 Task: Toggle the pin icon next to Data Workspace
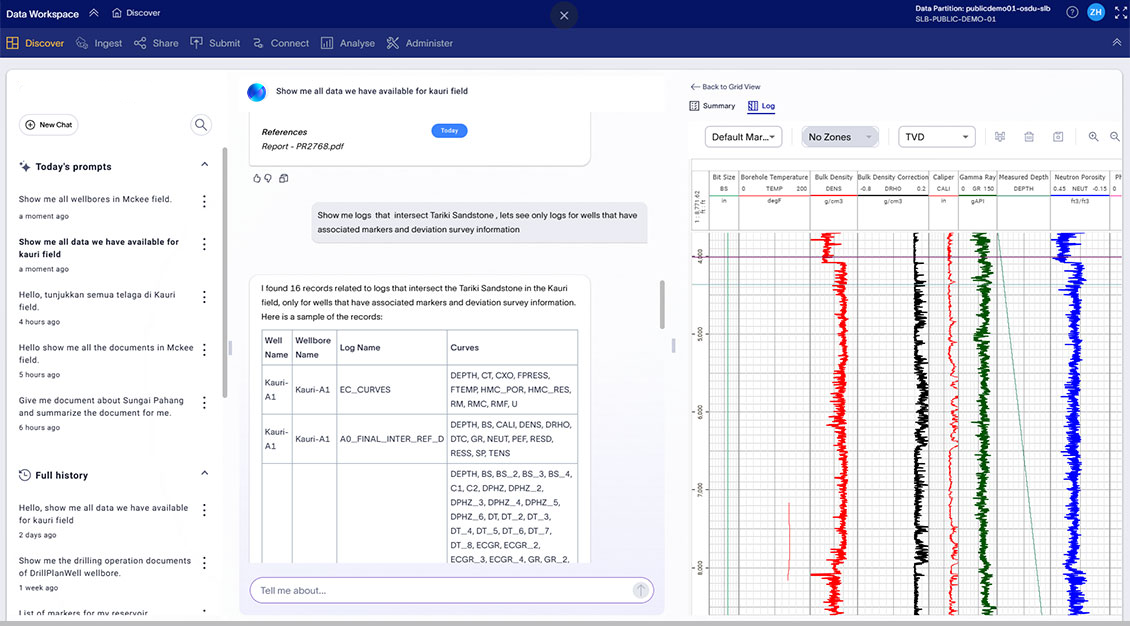[x=93, y=12]
